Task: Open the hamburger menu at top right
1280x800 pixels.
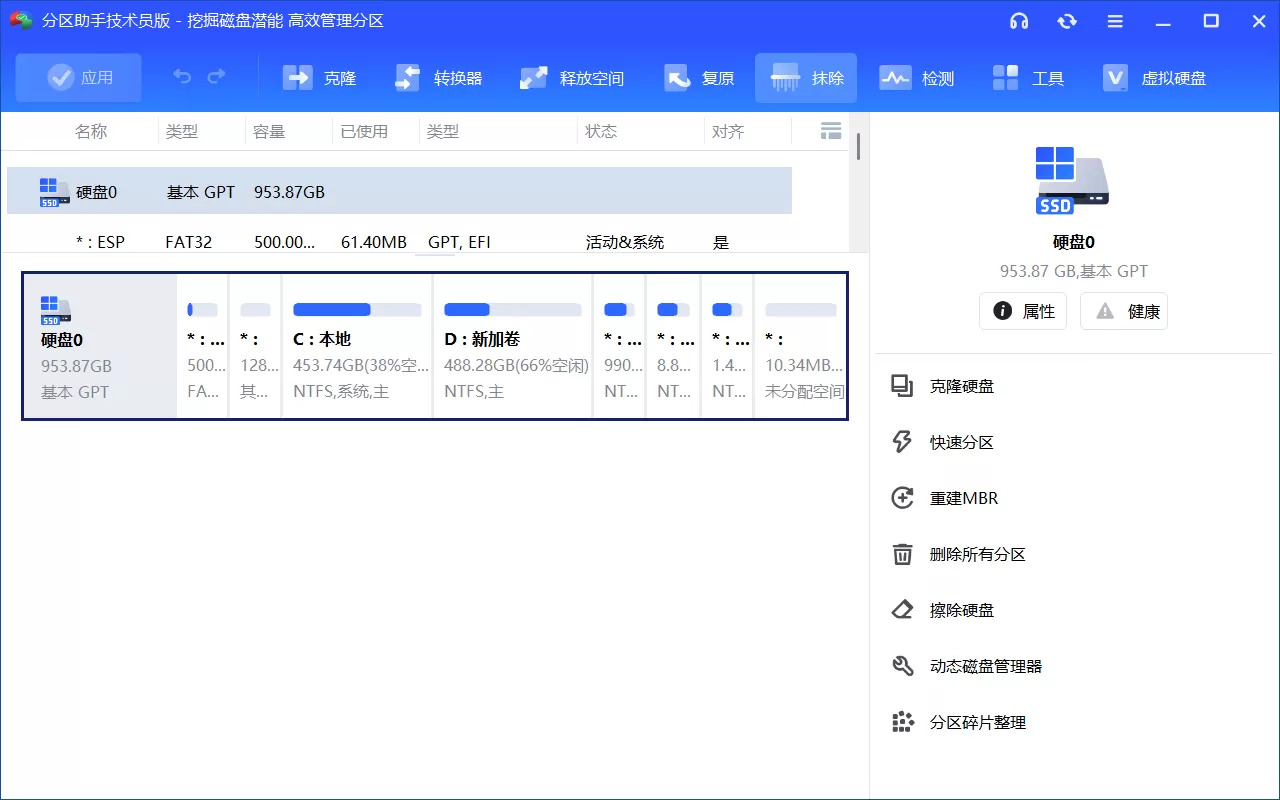Action: (x=1115, y=20)
